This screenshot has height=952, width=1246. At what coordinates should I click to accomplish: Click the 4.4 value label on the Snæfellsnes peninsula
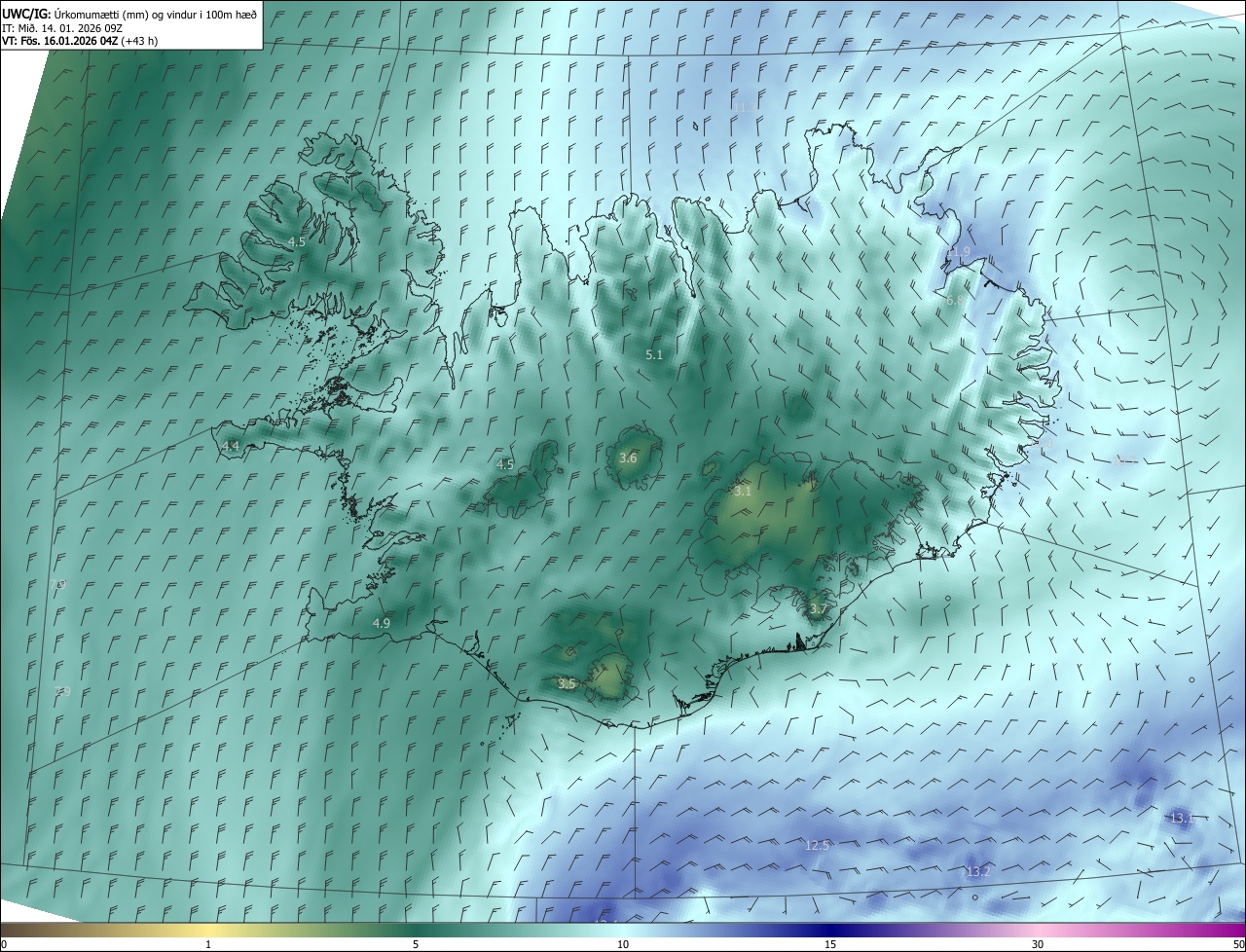[231, 446]
